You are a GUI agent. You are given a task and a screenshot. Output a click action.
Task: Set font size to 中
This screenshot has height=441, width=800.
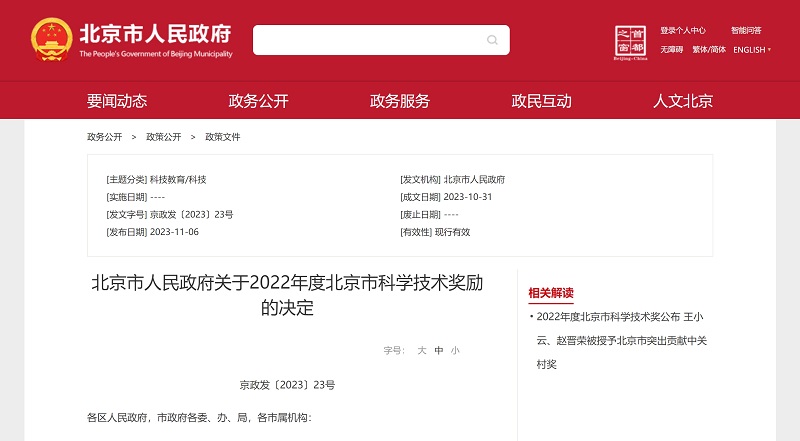point(439,351)
